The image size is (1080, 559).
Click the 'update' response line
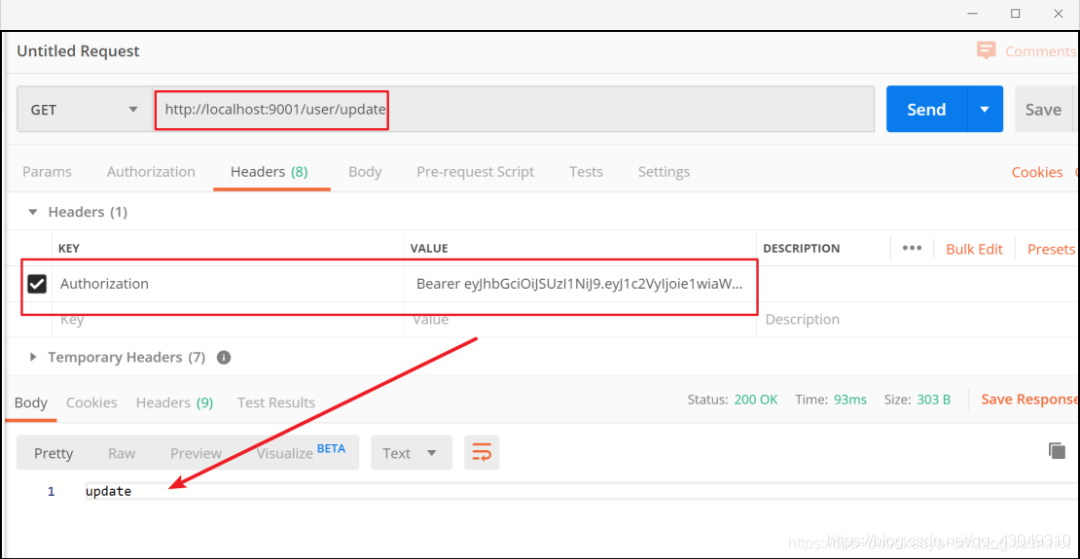pos(108,492)
